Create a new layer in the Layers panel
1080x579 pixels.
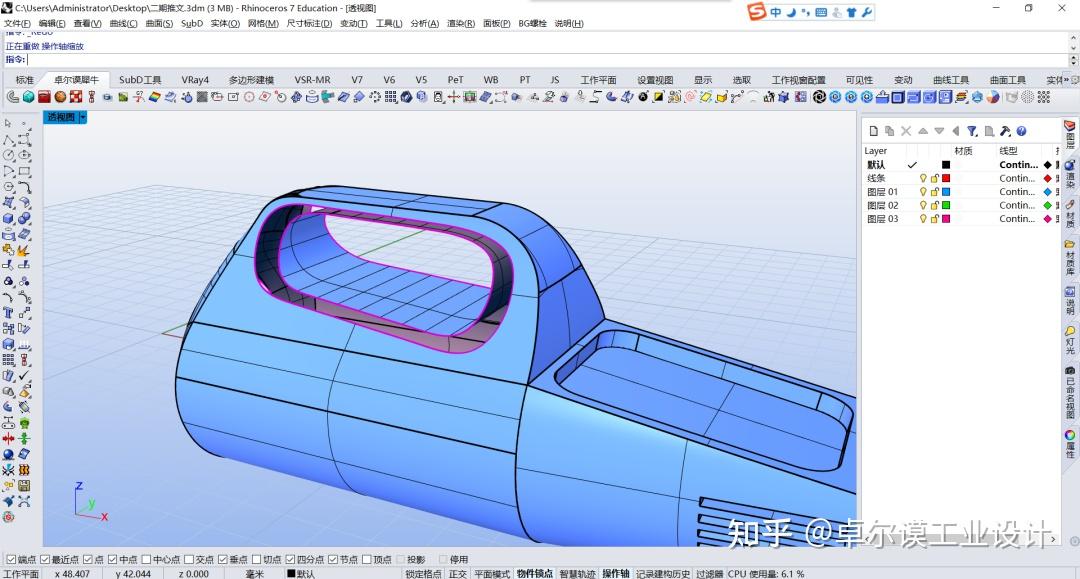pos(872,131)
